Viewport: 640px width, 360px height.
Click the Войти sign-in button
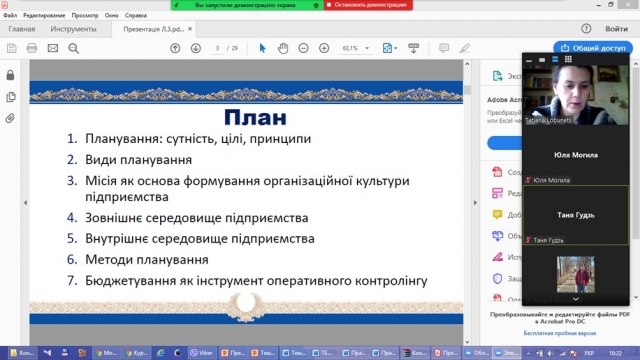[616, 29]
